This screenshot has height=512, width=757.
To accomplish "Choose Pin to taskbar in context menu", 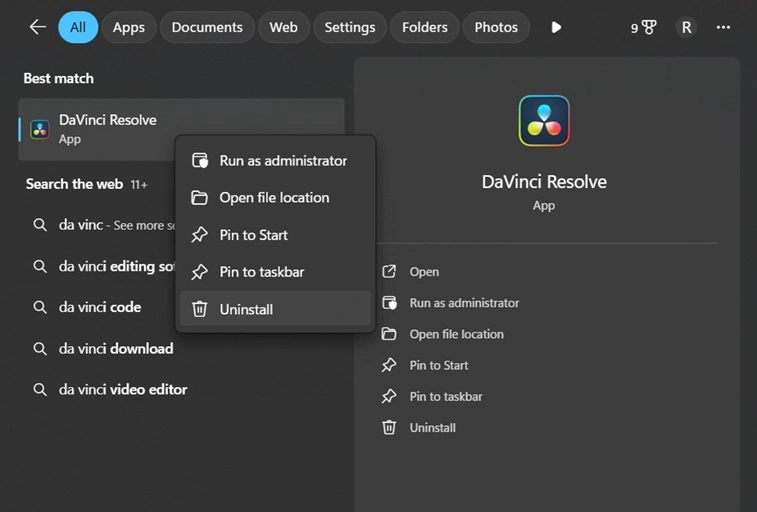I will click(275, 272).
